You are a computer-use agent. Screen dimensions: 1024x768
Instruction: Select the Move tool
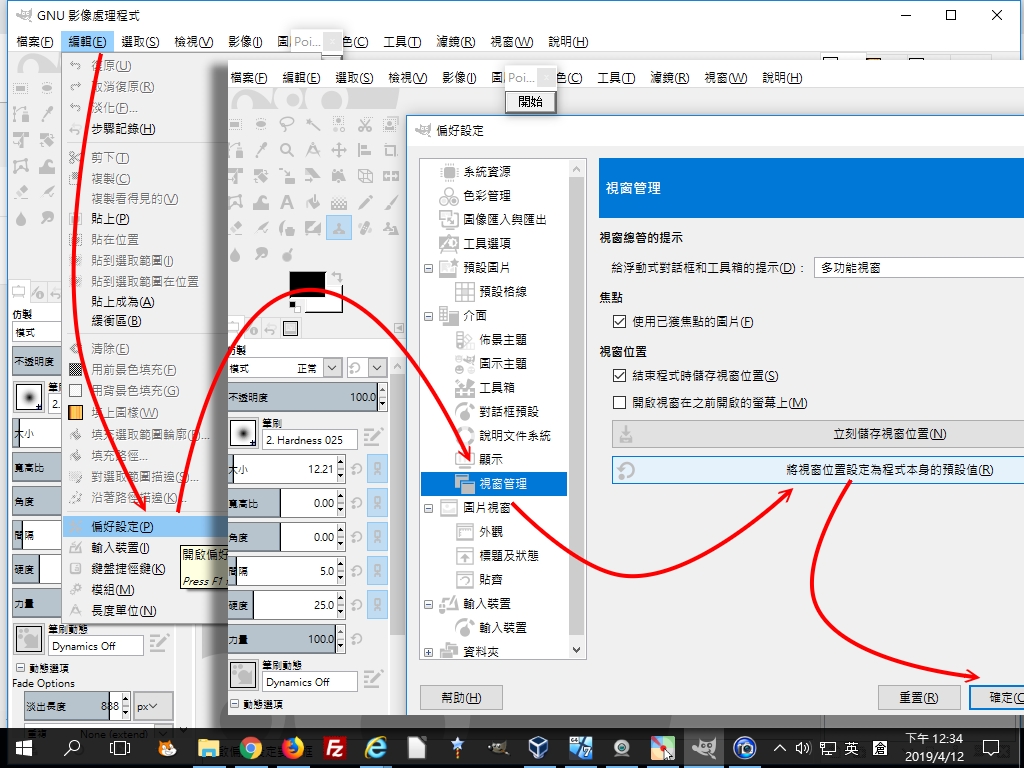pyautogui.click(x=339, y=150)
